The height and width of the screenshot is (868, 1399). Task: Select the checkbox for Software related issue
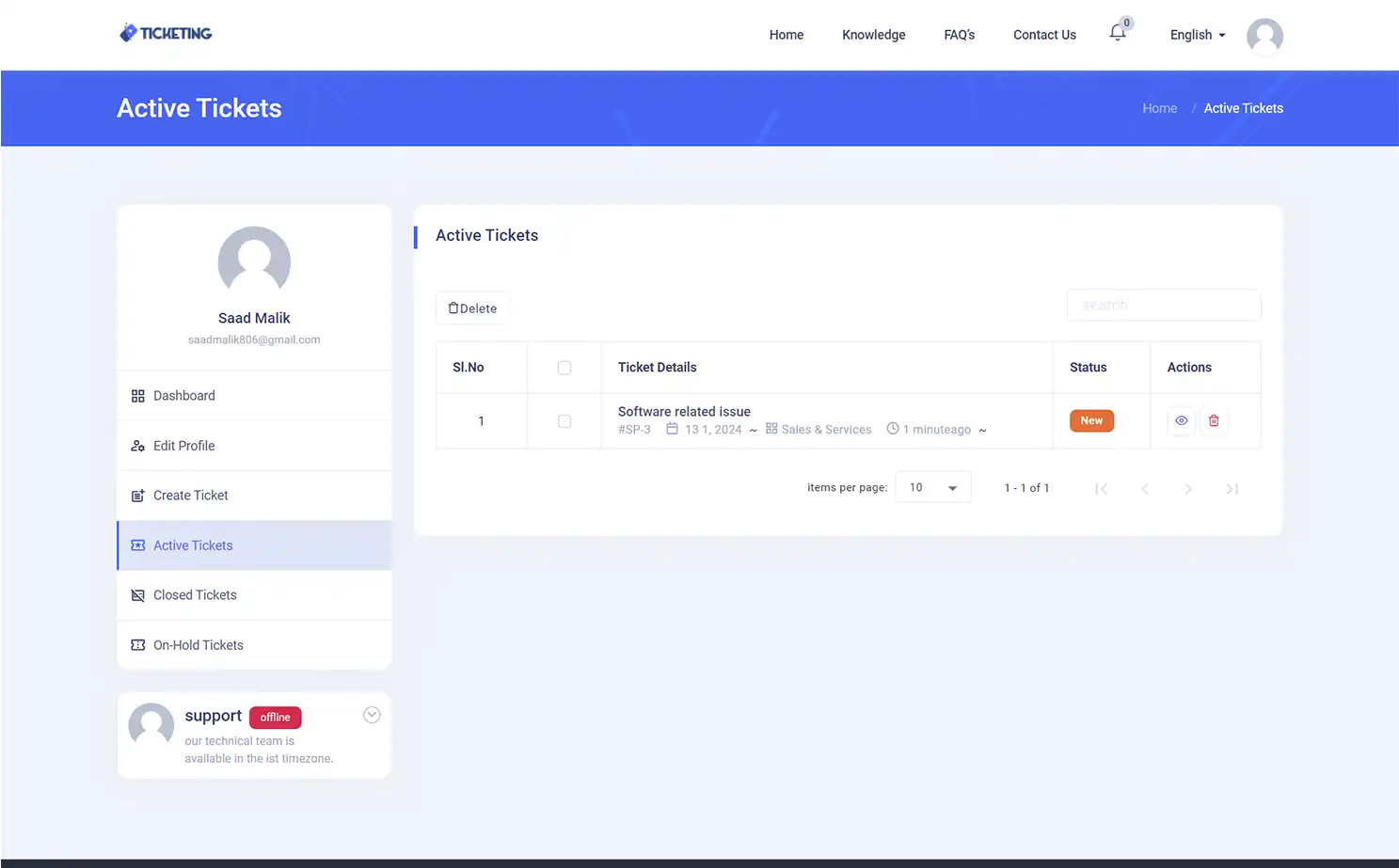coord(564,420)
